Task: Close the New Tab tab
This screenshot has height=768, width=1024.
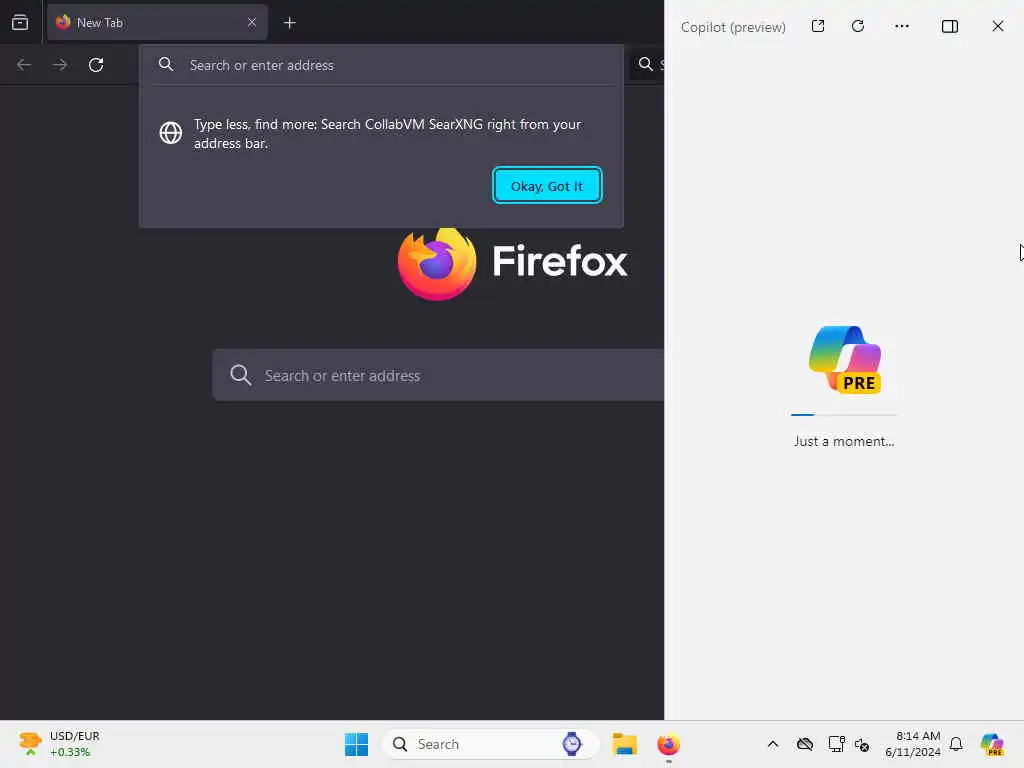Action: click(251, 22)
